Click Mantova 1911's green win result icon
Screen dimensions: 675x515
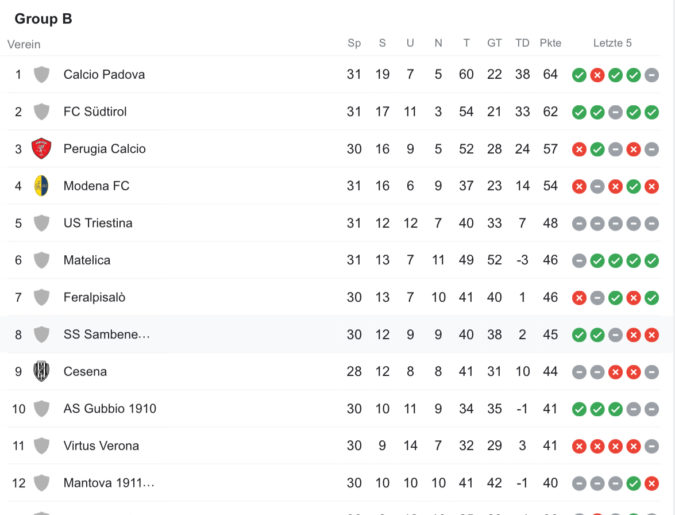633,484
